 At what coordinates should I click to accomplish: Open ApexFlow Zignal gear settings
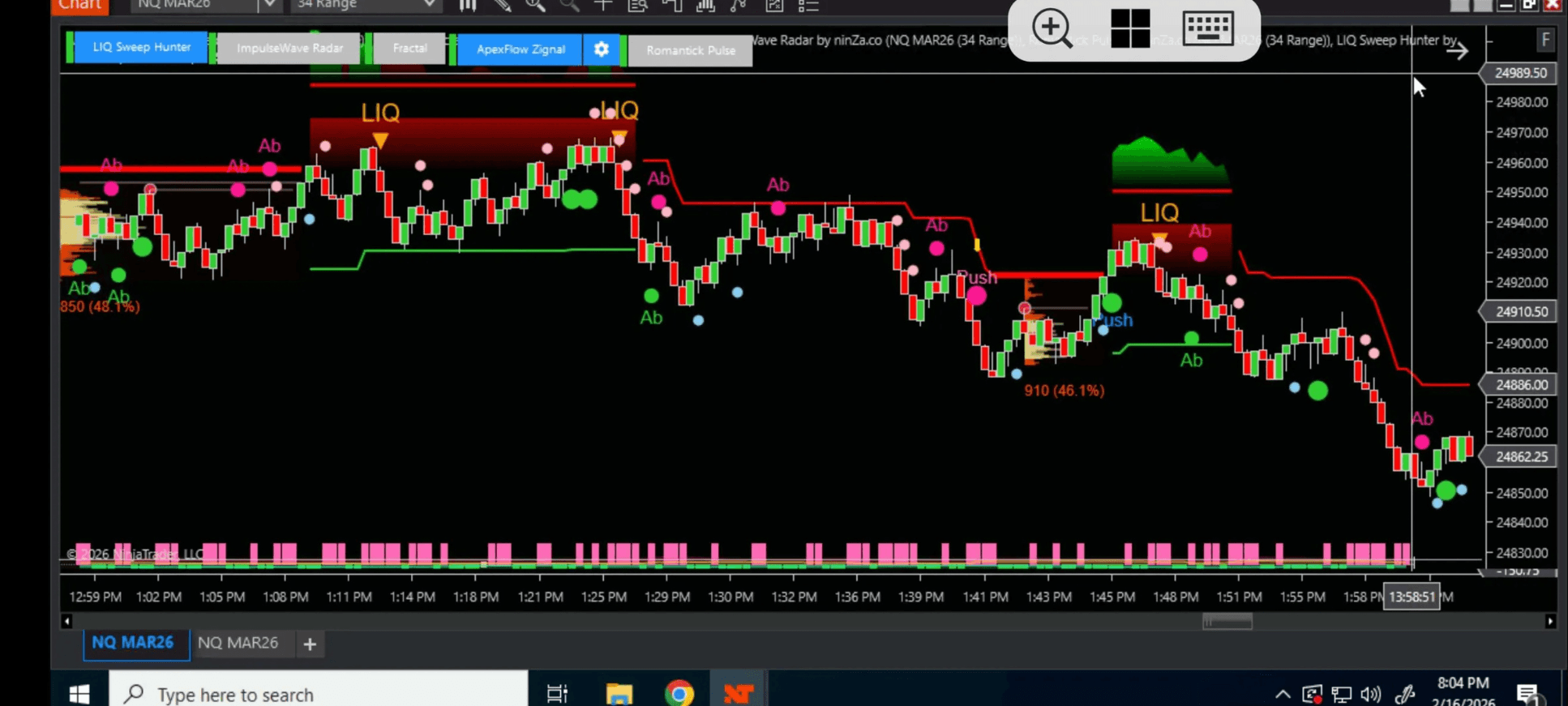point(602,49)
